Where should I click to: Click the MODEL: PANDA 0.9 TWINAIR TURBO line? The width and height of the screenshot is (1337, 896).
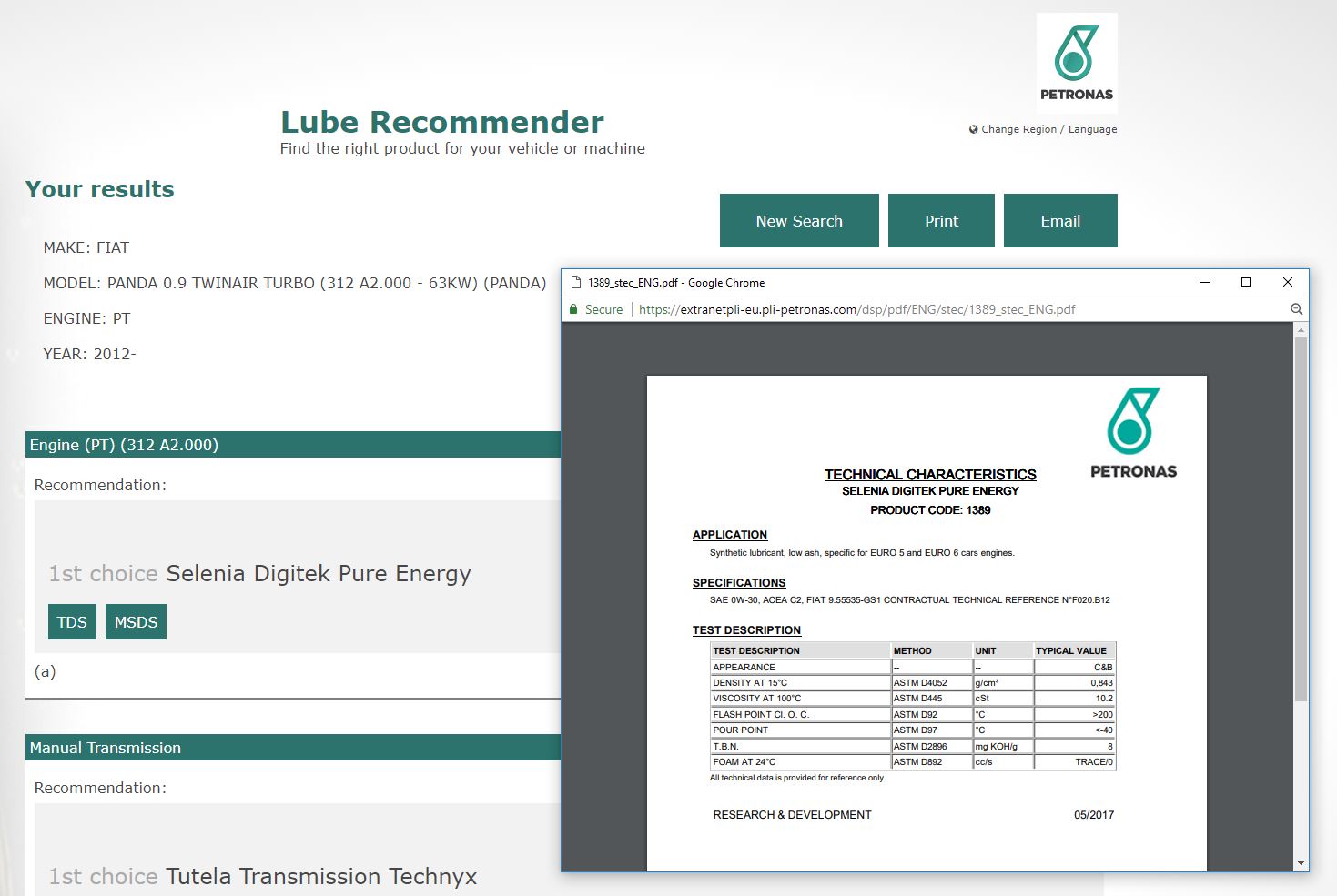(x=295, y=283)
